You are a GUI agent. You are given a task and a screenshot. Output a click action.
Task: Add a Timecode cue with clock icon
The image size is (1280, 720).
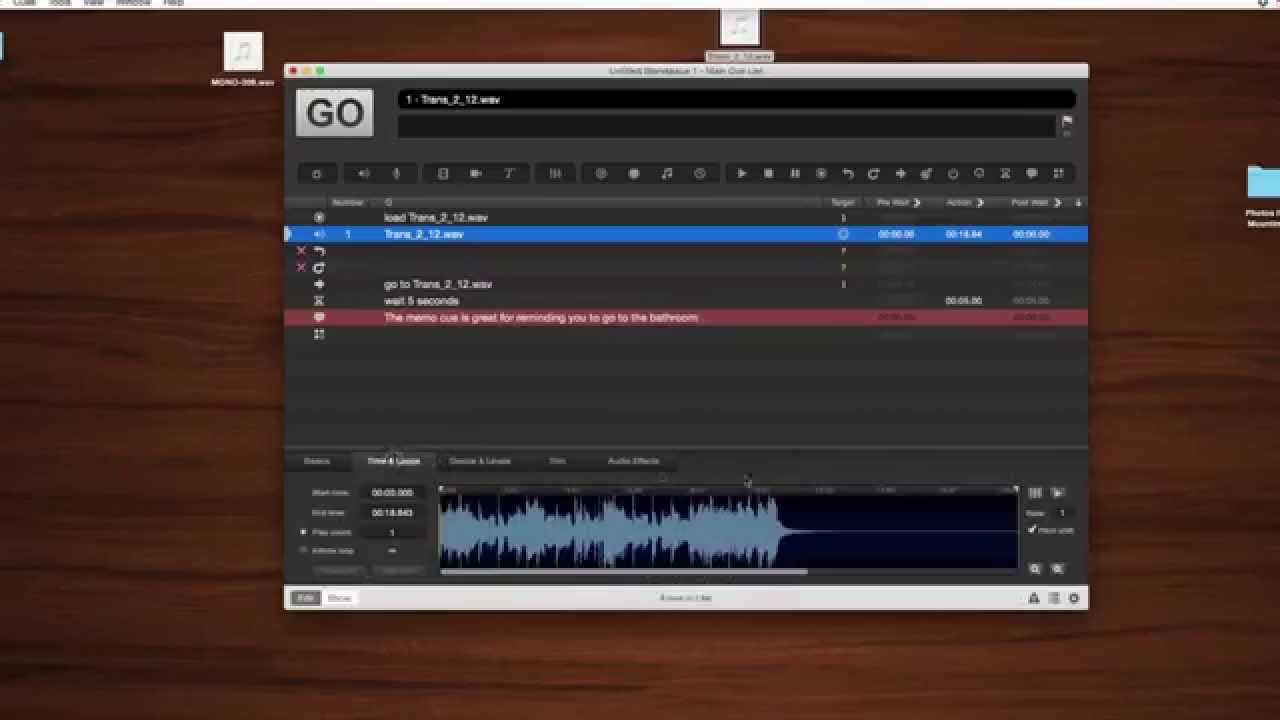click(700, 174)
